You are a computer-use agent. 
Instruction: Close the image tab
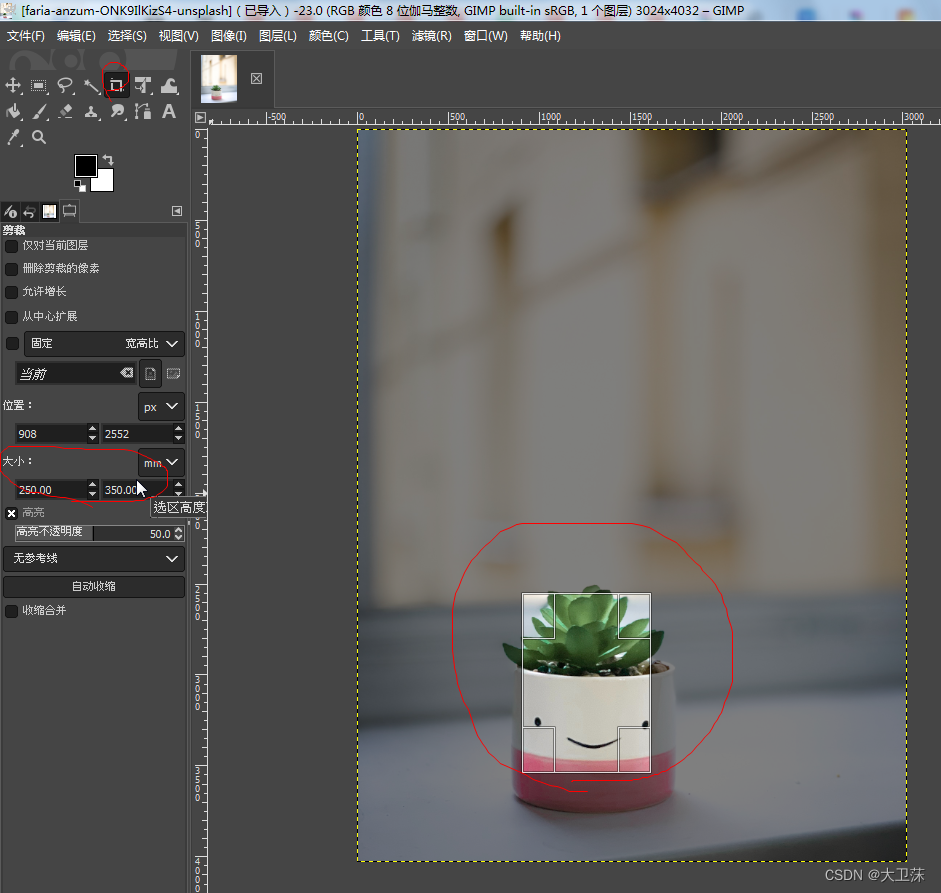tap(256, 79)
